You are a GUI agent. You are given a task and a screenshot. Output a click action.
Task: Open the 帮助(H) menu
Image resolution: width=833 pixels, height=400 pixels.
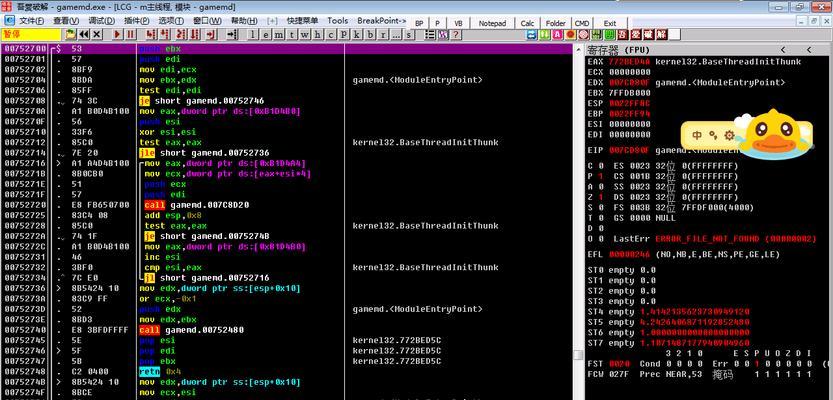point(244,21)
